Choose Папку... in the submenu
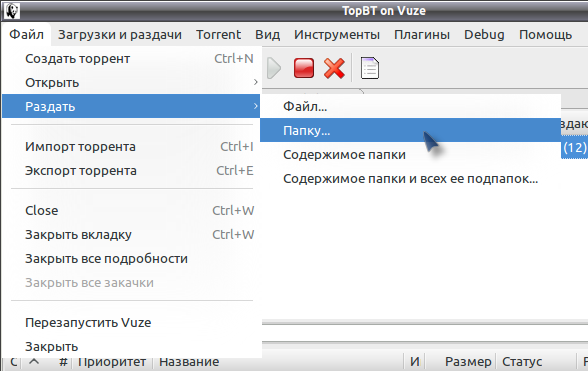The width and height of the screenshot is (588, 371). (411, 130)
